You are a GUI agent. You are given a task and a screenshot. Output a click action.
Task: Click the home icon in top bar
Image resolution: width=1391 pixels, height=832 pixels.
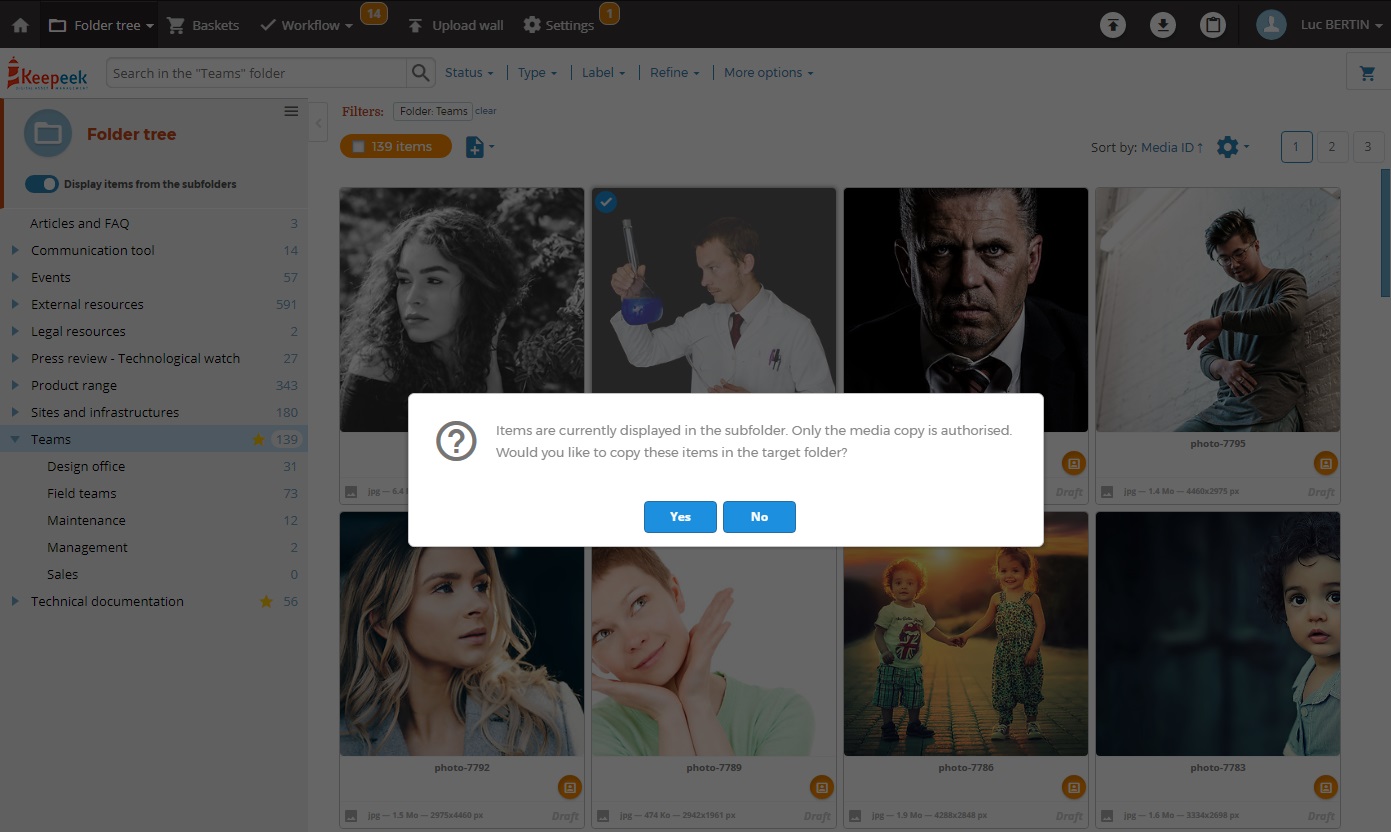(20, 25)
